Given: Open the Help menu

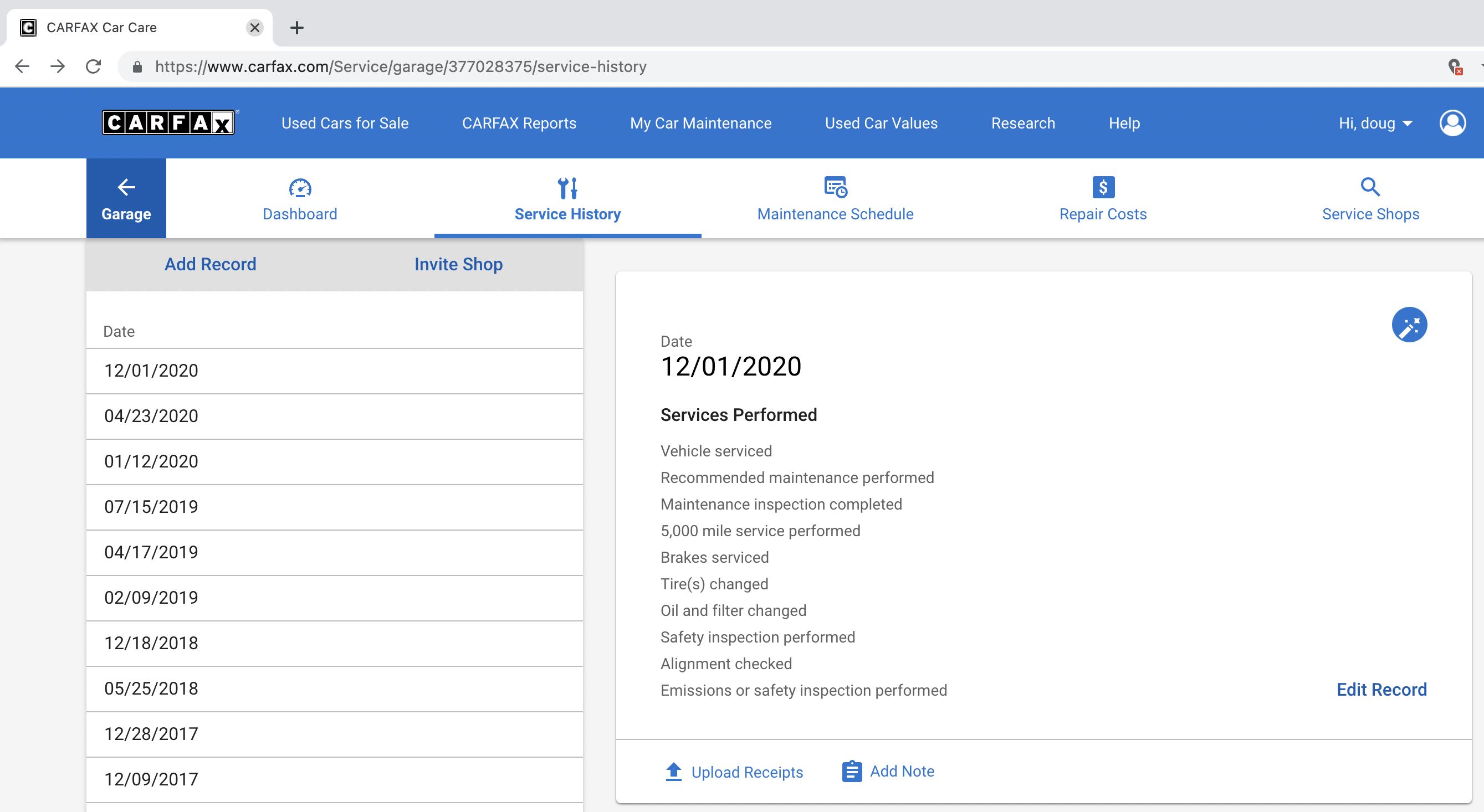Looking at the screenshot, I should 1124,123.
